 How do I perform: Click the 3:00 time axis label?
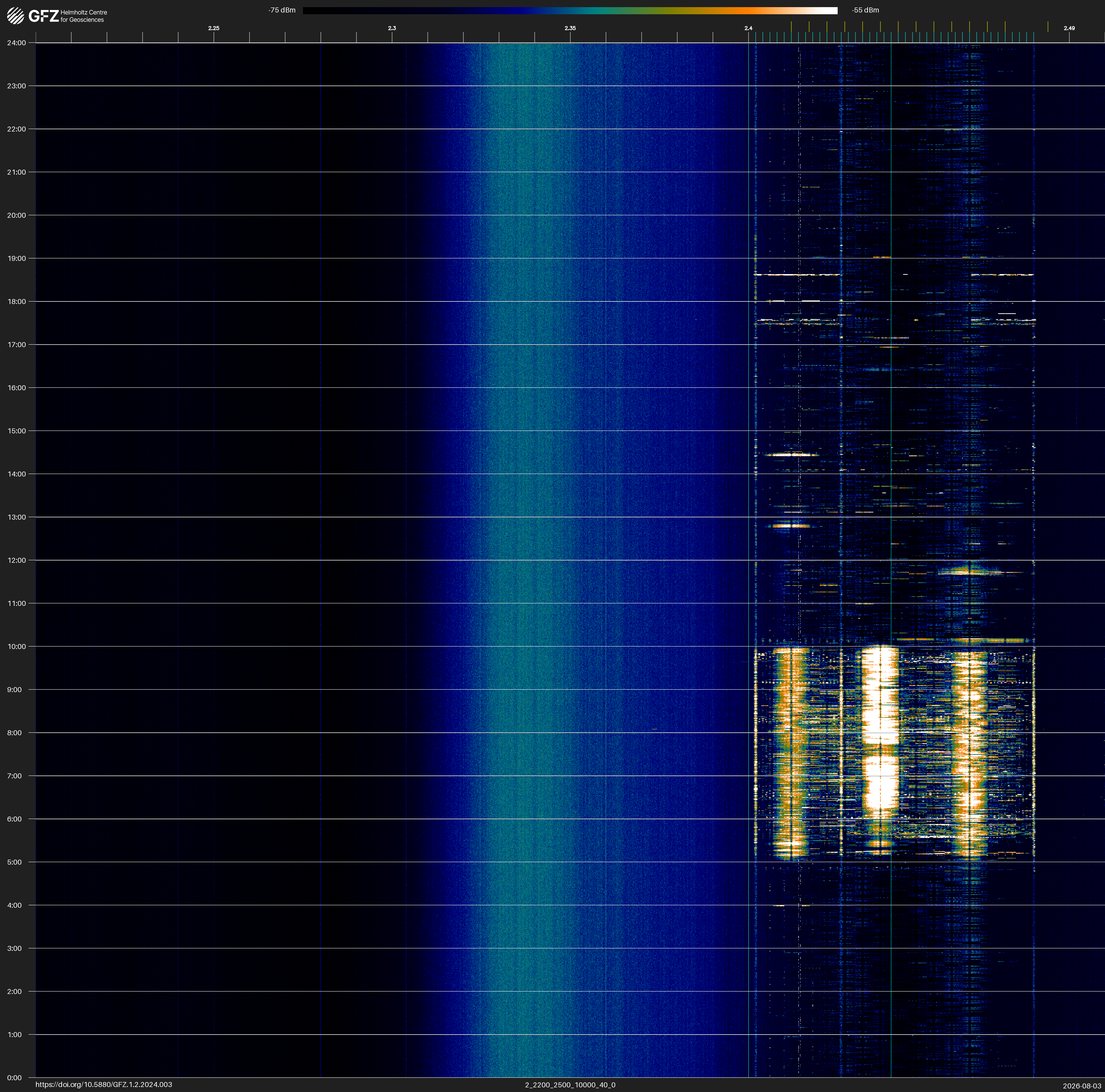14,948
